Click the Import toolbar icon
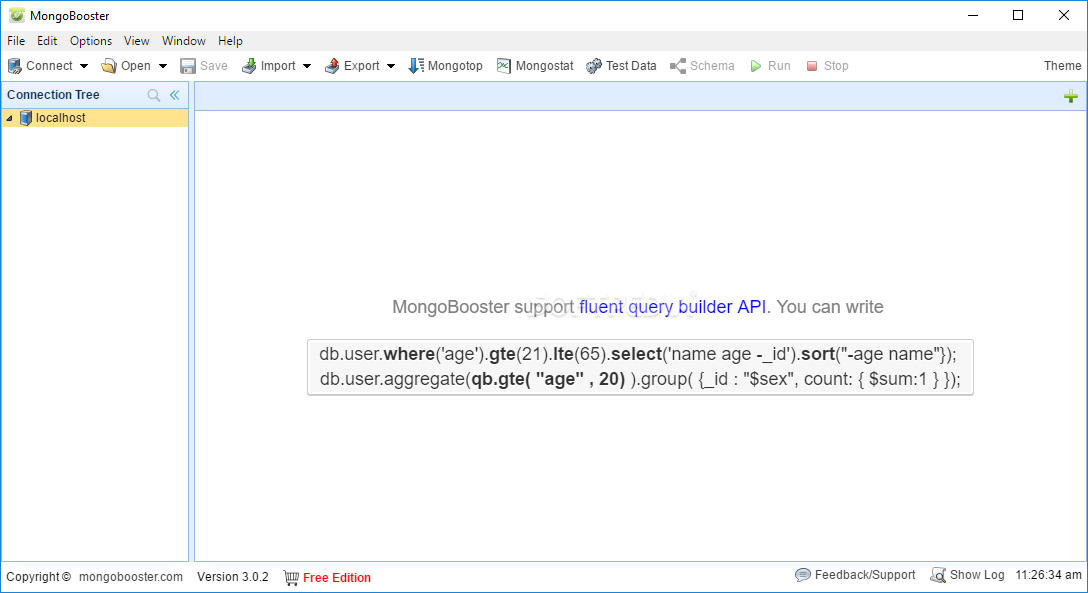 click(248, 66)
